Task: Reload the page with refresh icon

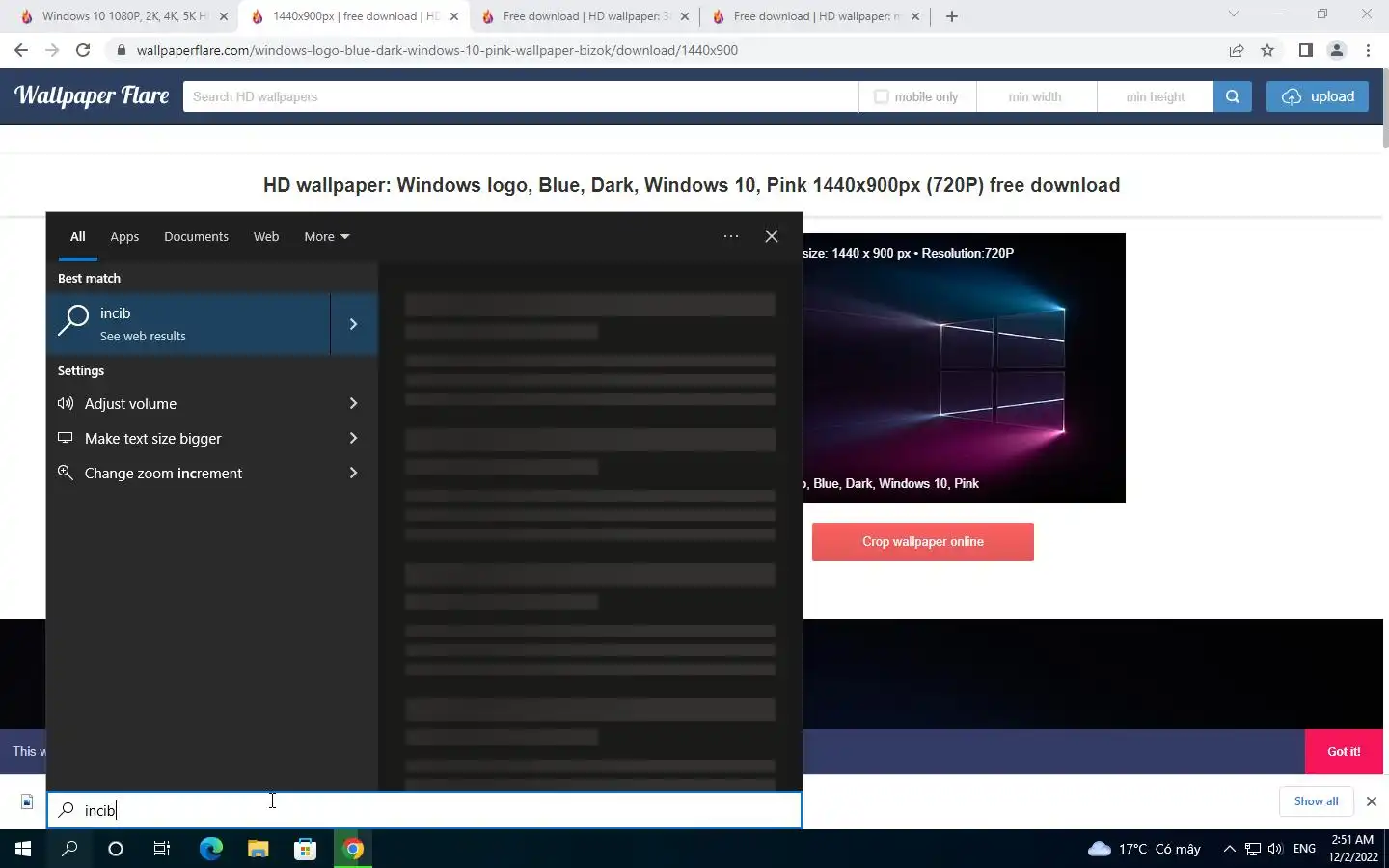Action: [83, 50]
